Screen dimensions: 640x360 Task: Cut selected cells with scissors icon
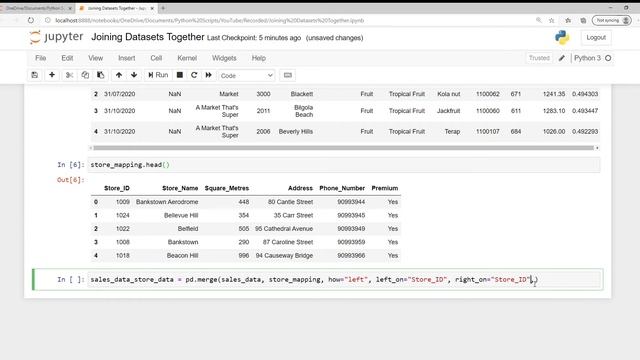69,75
